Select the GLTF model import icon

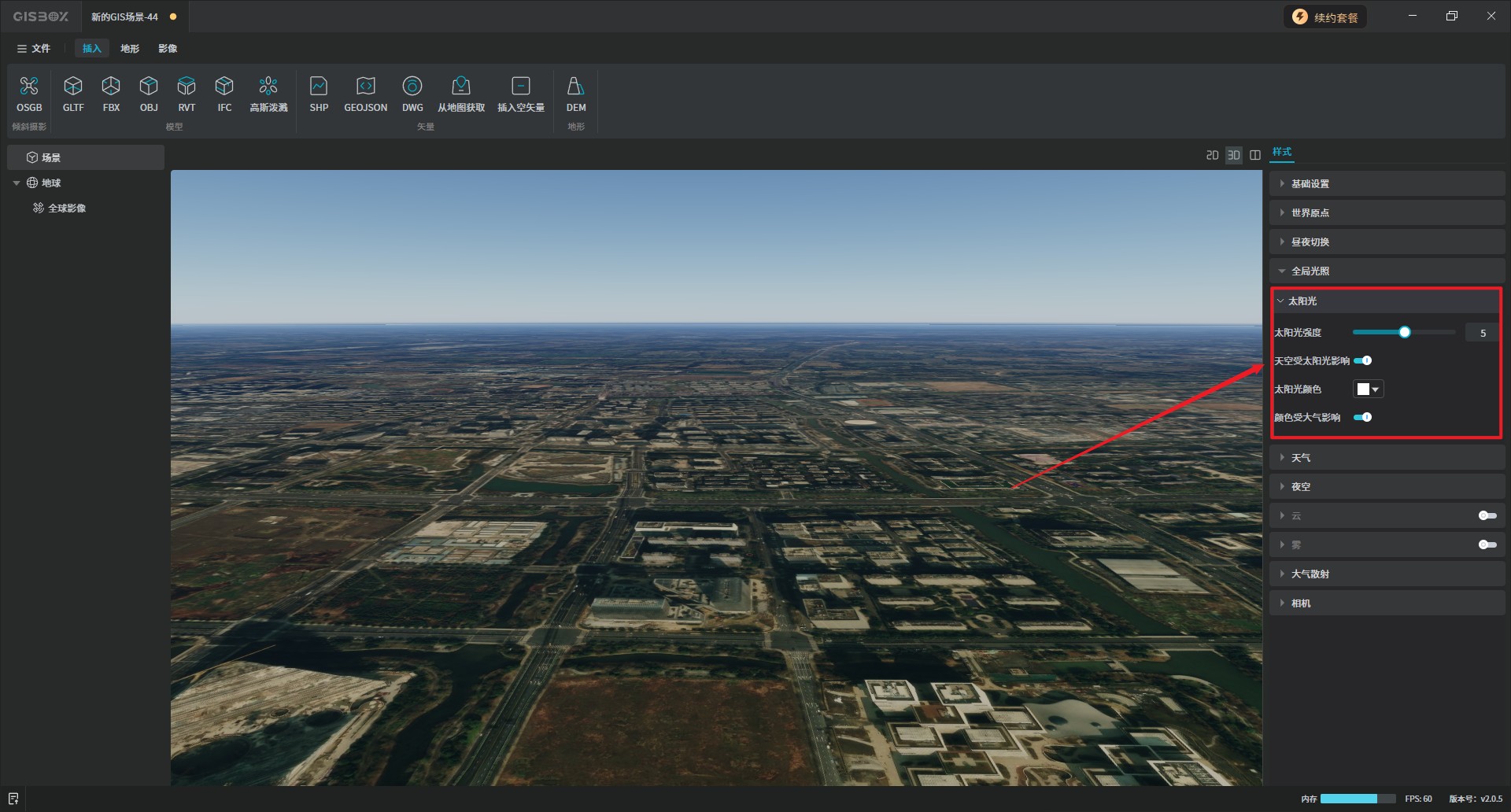[x=73, y=87]
